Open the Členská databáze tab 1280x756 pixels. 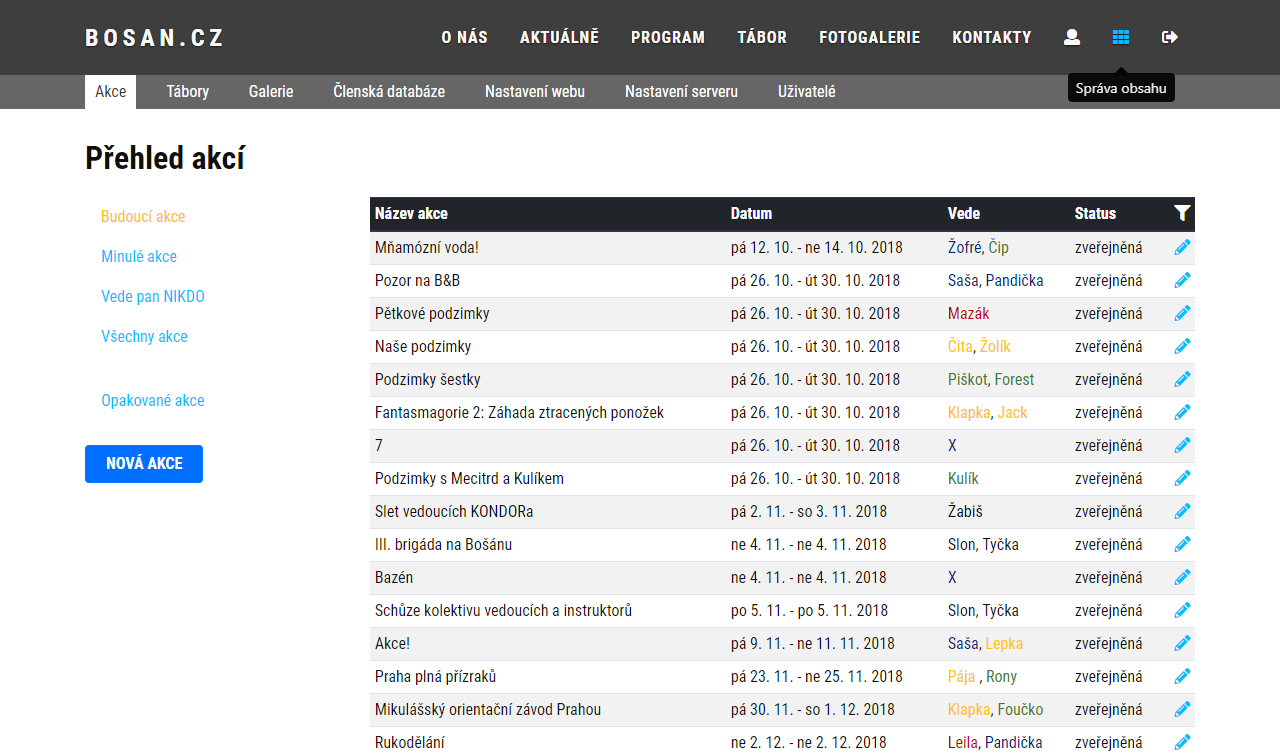[x=389, y=91]
